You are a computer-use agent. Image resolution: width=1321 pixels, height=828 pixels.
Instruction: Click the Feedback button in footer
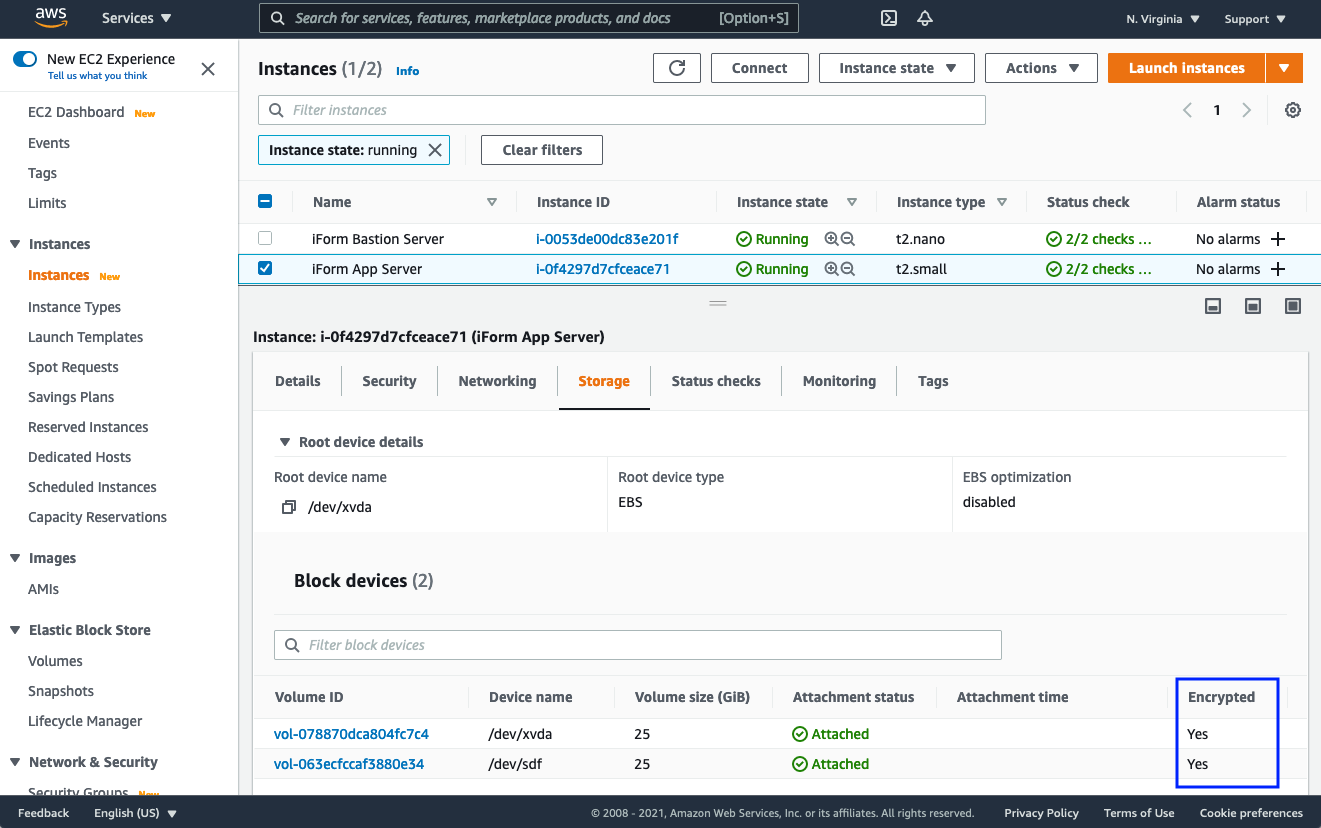coord(43,813)
